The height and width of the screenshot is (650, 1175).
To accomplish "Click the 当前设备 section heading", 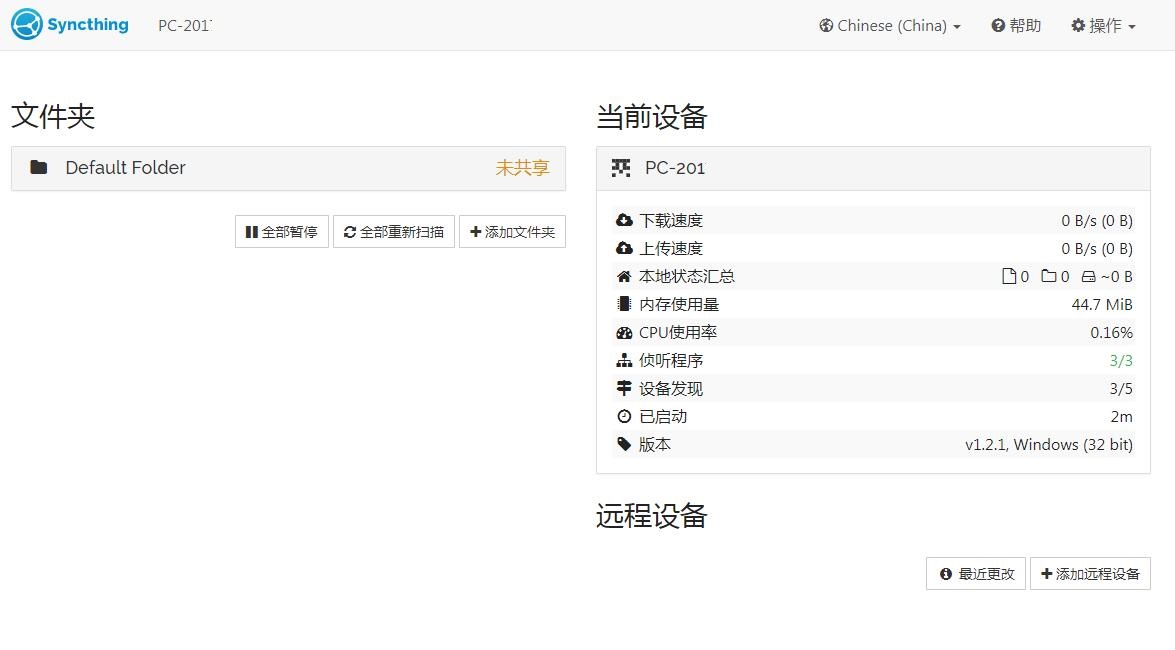I will click(652, 116).
